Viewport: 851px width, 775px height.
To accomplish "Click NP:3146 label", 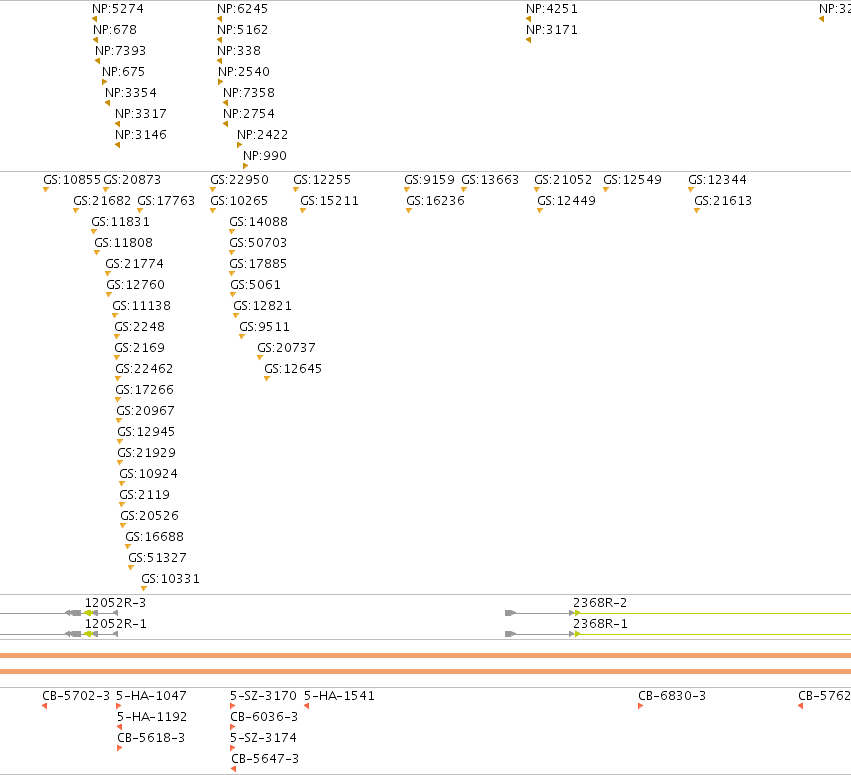I will pos(141,135).
